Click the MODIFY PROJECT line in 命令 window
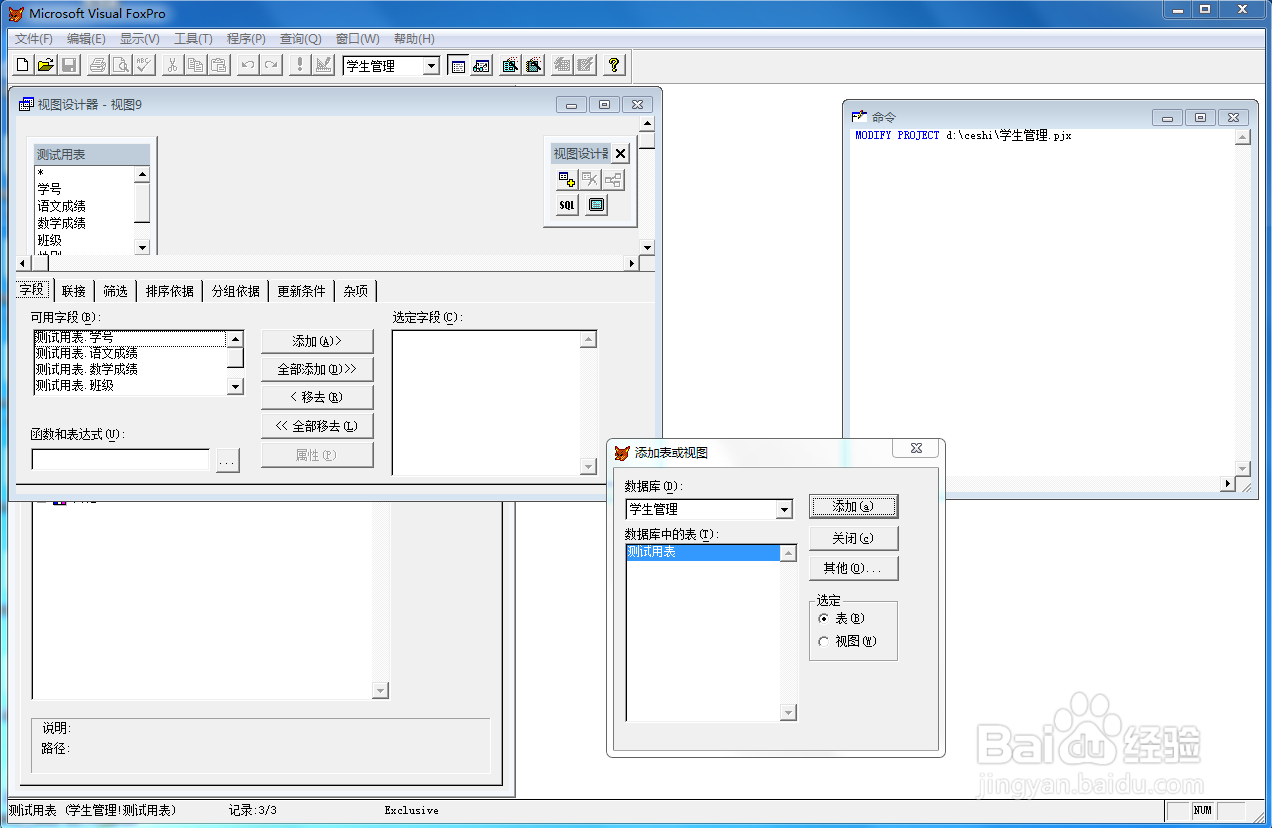The image size is (1272, 828). 963,135
